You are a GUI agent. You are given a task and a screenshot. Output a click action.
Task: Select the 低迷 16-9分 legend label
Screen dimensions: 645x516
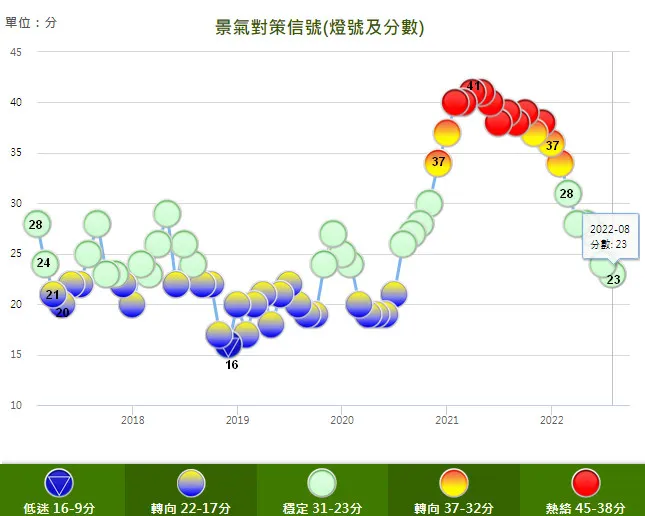click(59, 508)
